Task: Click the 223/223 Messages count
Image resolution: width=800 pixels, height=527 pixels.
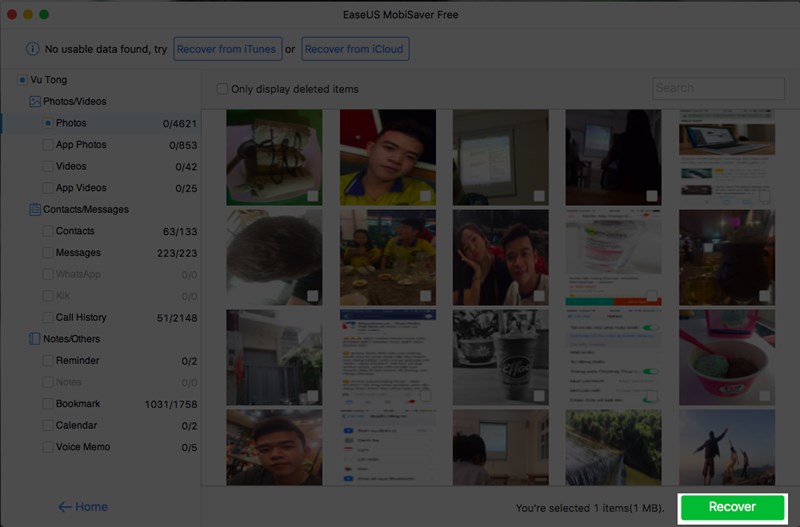Action: click(177, 254)
